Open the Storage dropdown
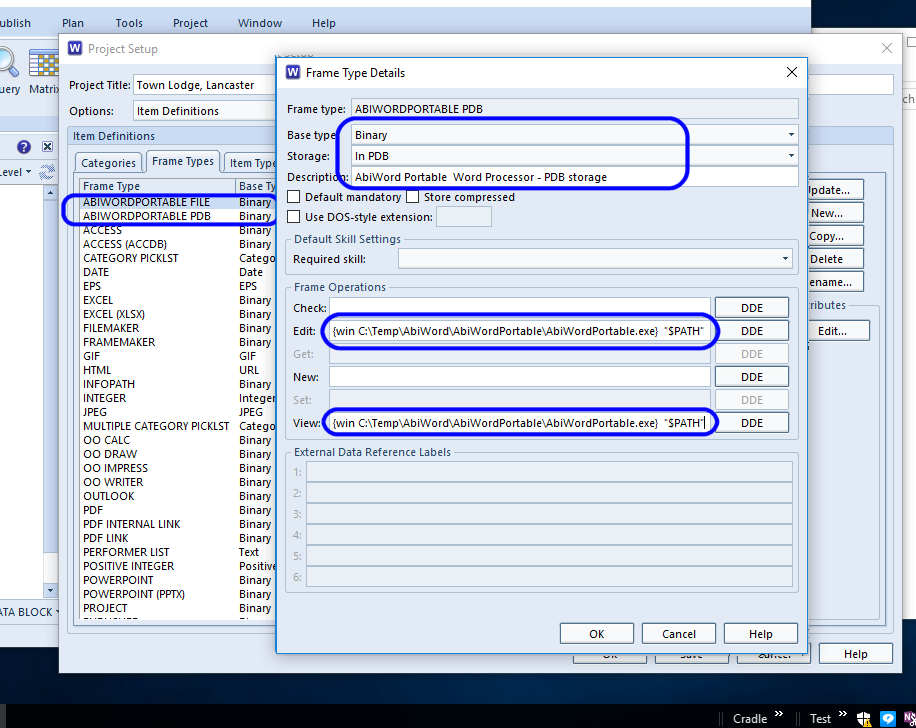Viewport: 916px width, 728px height. (x=791, y=156)
